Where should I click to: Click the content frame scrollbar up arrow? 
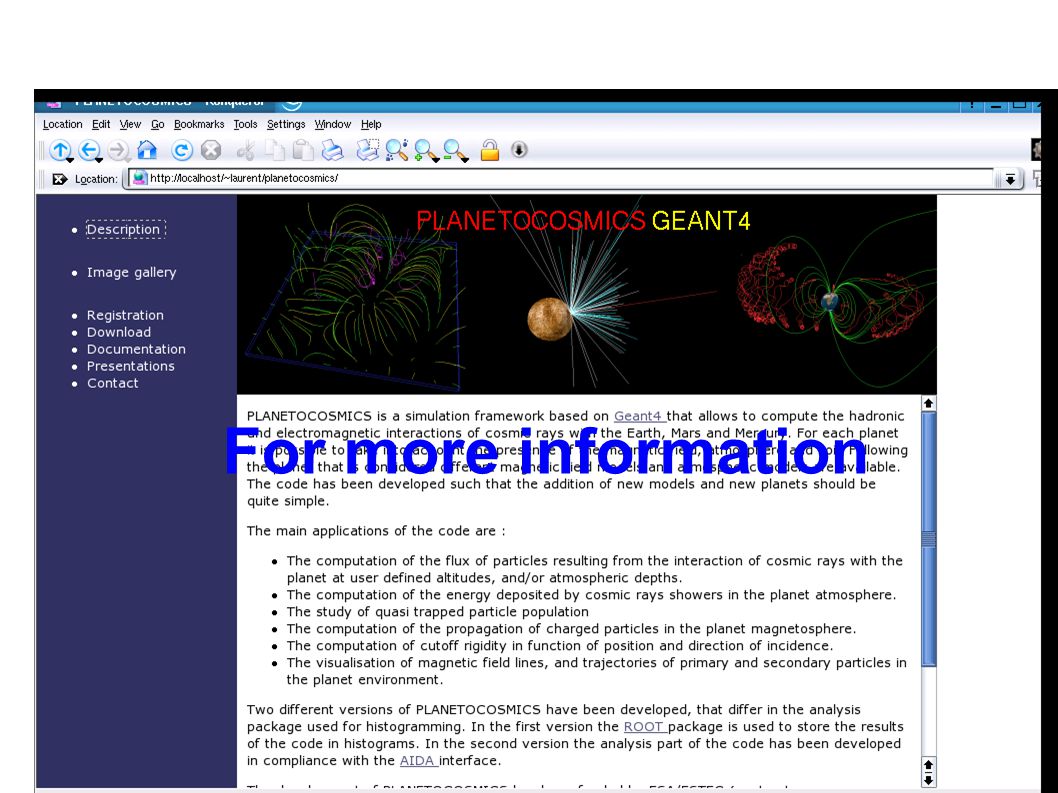coord(928,404)
